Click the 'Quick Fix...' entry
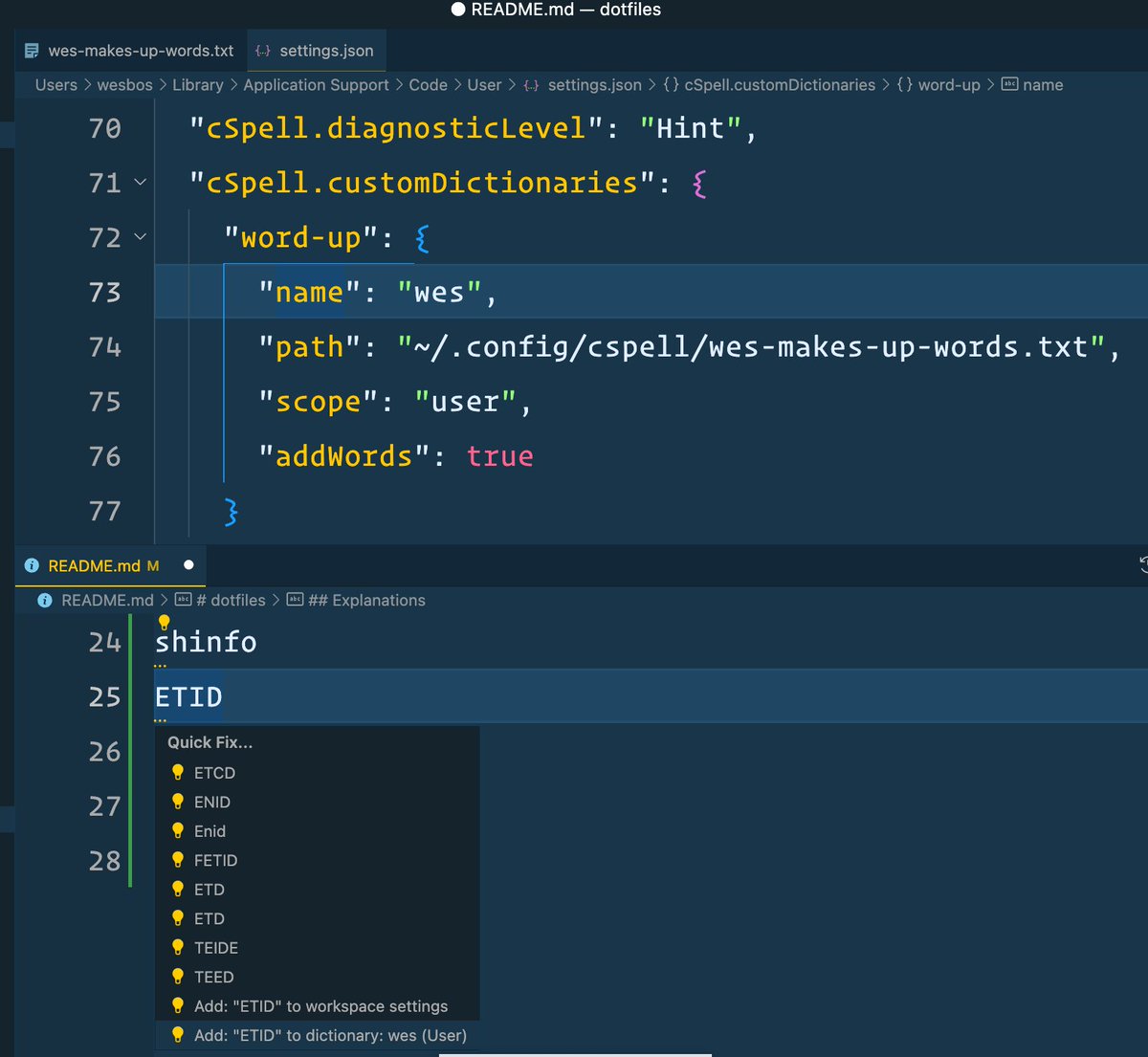 210,742
